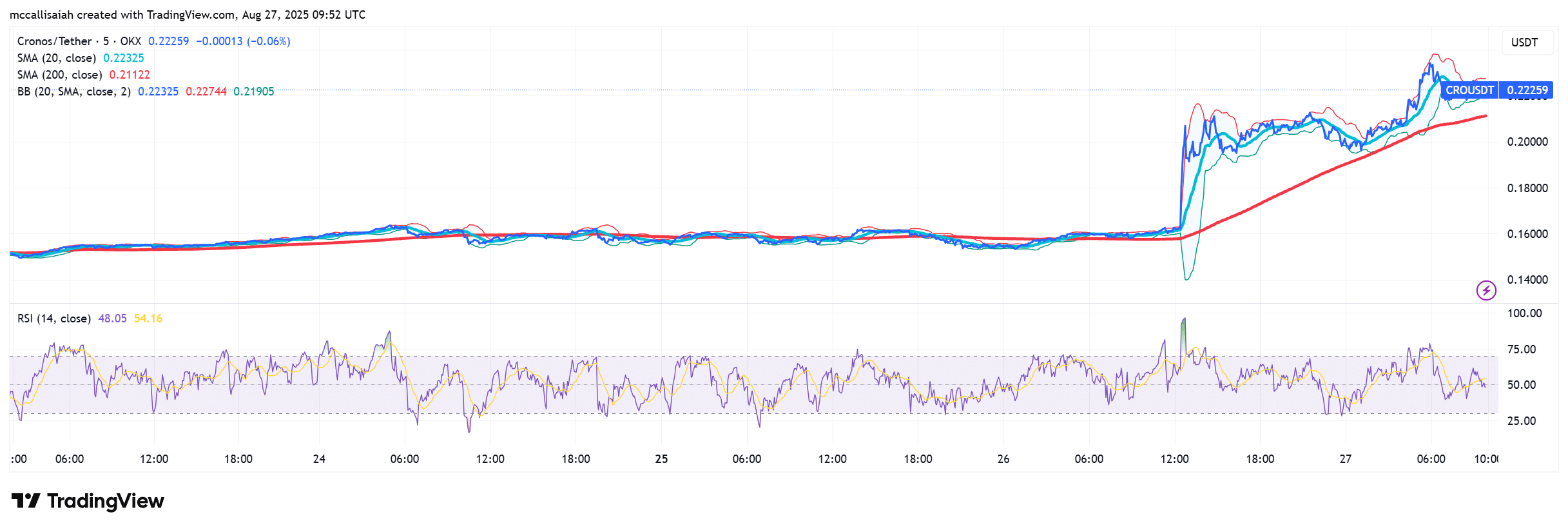
Task: Click the blue CROUSDT price tag
Action: click(x=1469, y=90)
